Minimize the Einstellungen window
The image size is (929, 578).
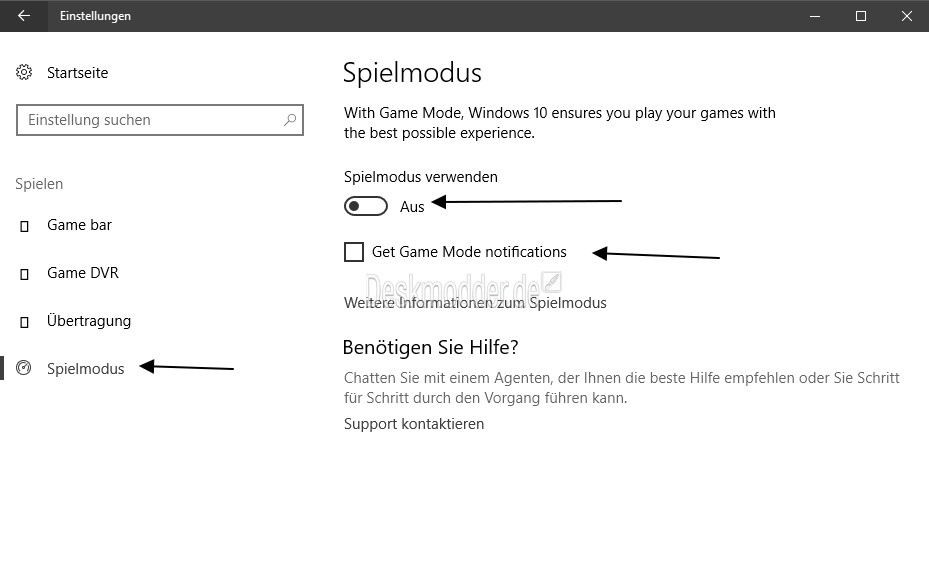pyautogui.click(x=815, y=16)
